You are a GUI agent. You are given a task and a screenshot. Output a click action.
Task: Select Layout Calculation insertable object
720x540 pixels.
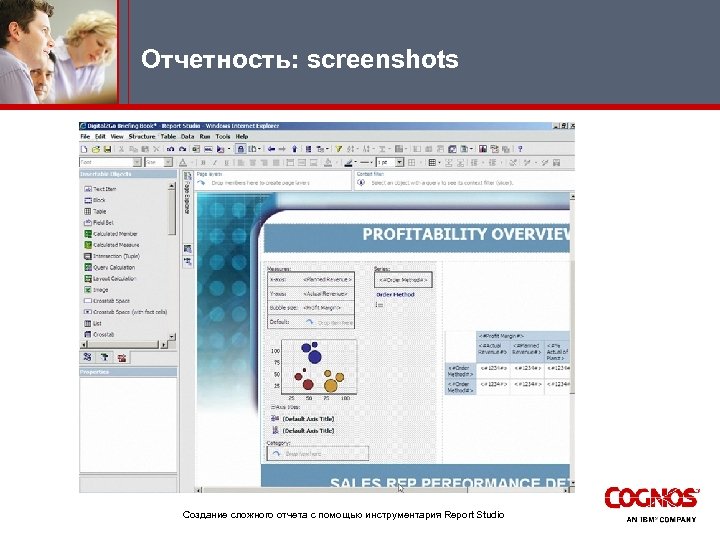(x=110, y=279)
